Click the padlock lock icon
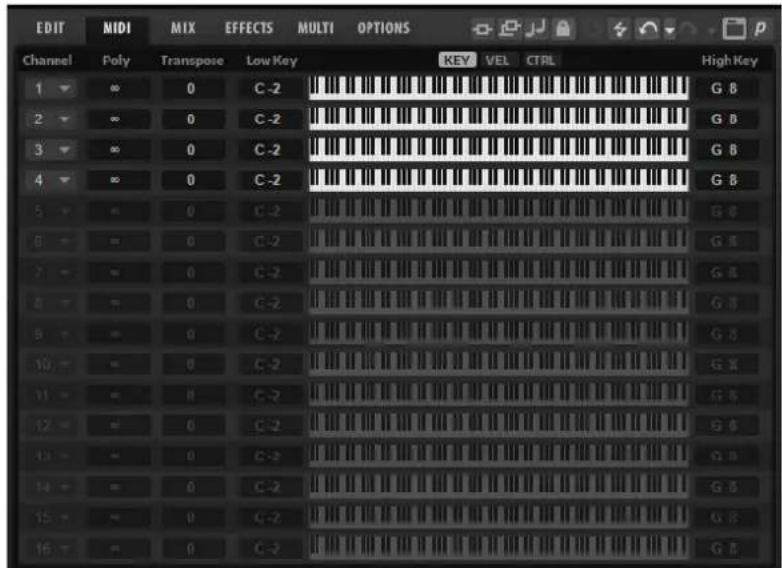Image resolution: width=782 pixels, height=568 pixels. [x=563, y=28]
